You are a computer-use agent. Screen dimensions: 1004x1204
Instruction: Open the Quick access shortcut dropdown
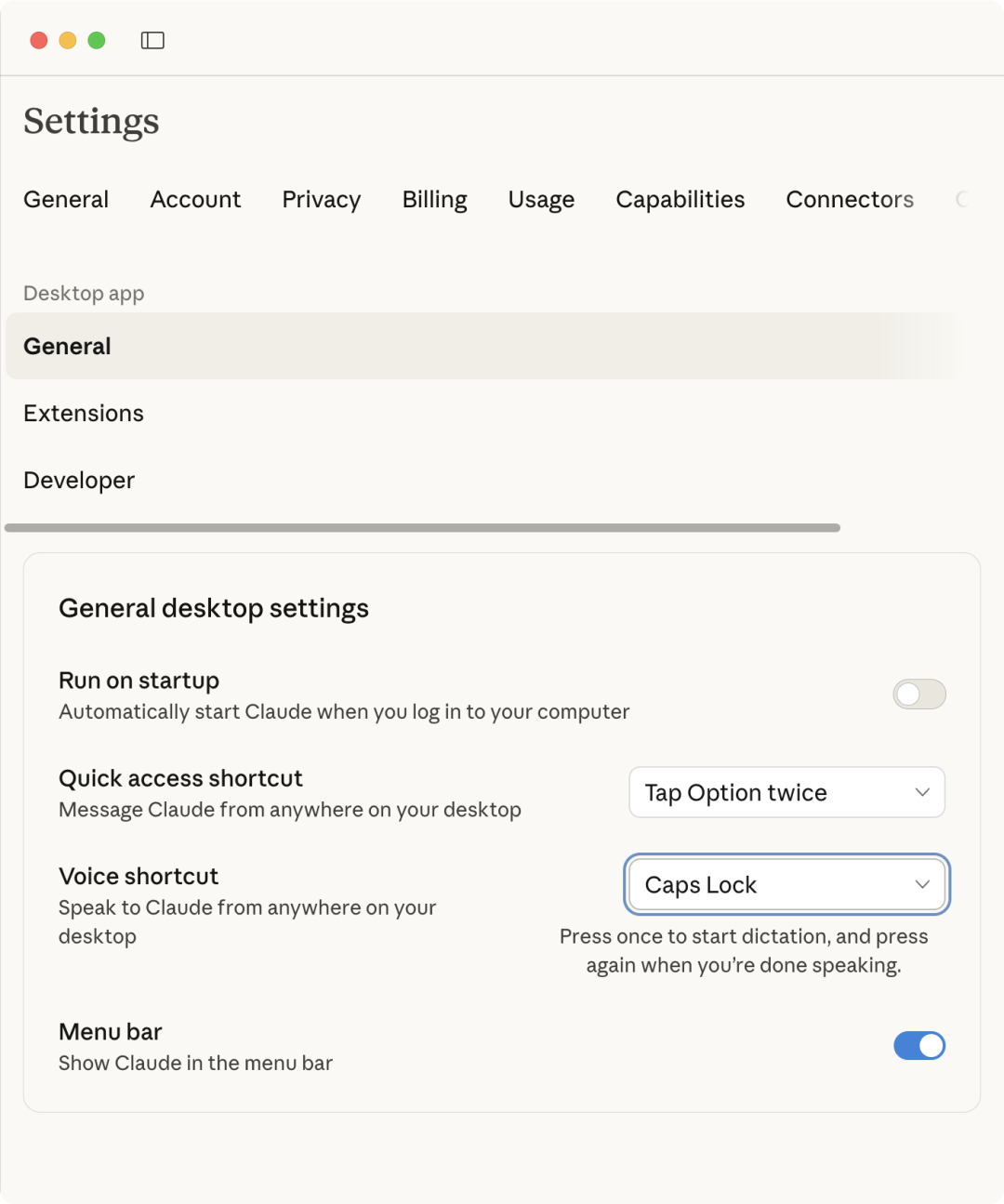click(x=786, y=792)
